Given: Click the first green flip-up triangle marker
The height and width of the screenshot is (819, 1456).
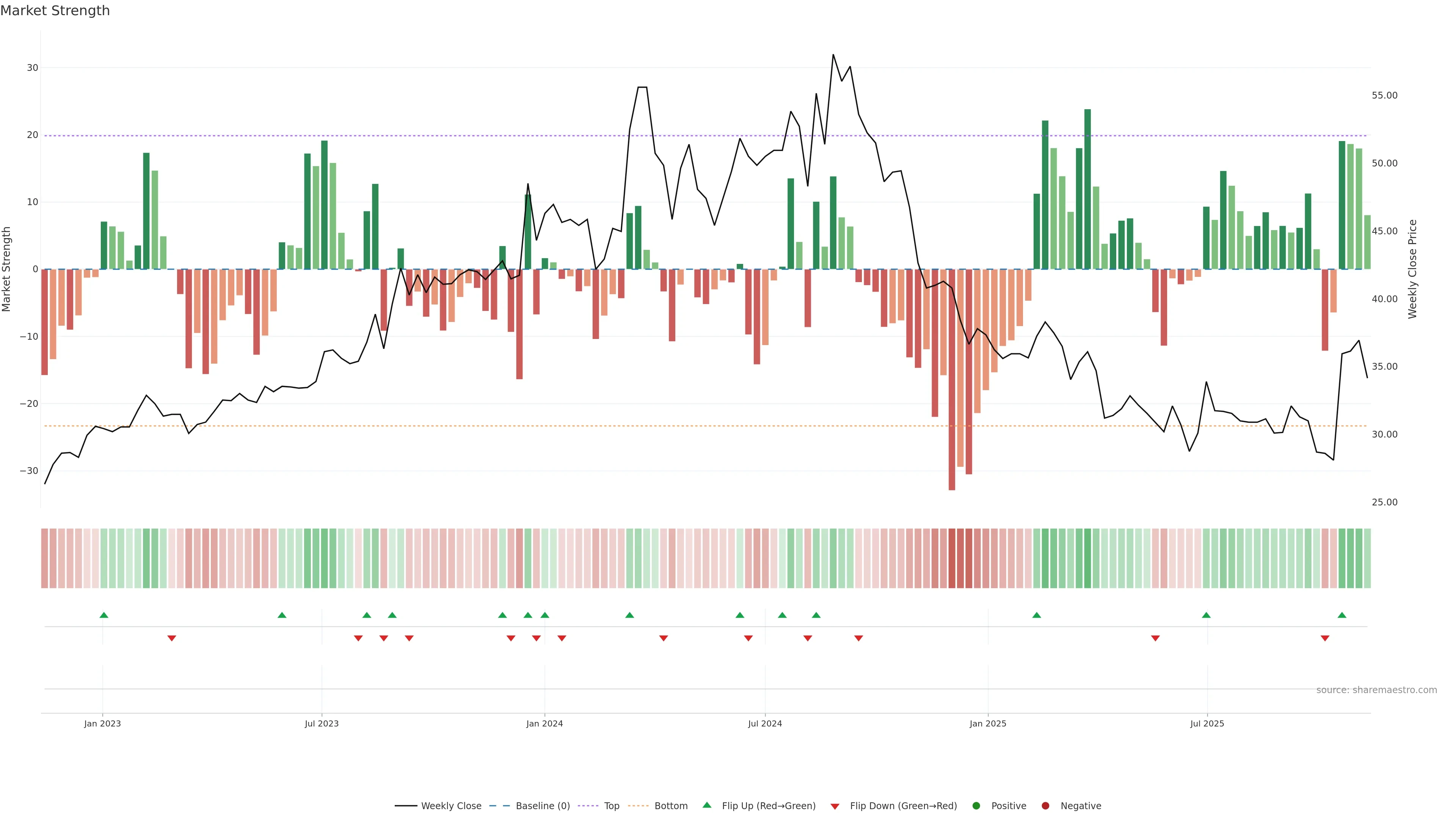Looking at the screenshot, I should point(104,615).
